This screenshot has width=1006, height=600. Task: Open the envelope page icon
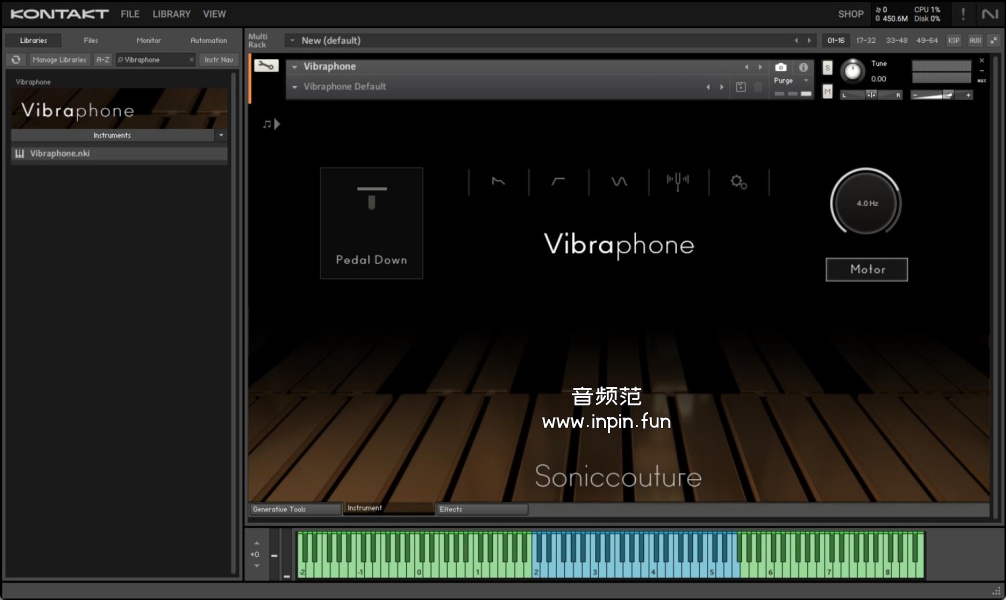498,182
